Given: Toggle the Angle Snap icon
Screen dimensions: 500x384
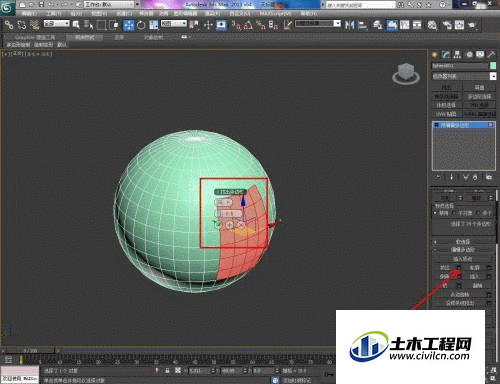Looking at the screenshot, I should click(248, 25).
